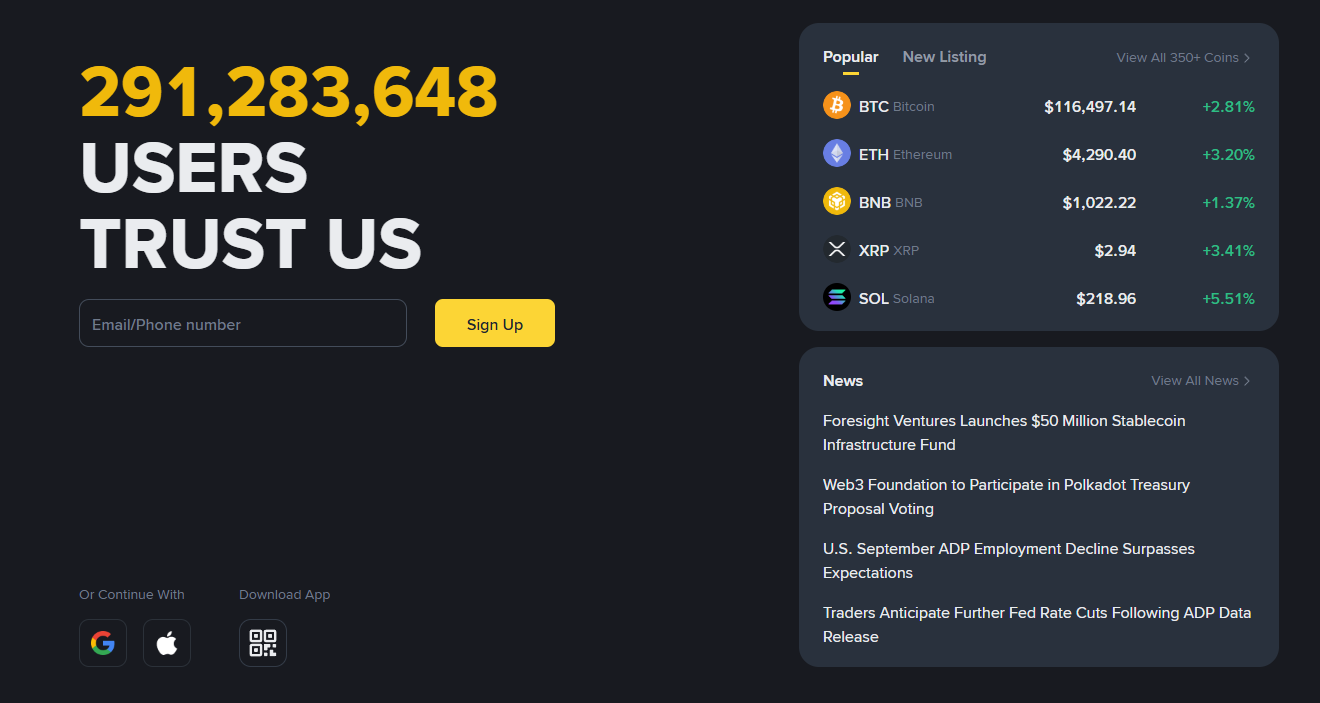
Task: Click the SOL +5.51% change value
Action: tap(1228, 299)
